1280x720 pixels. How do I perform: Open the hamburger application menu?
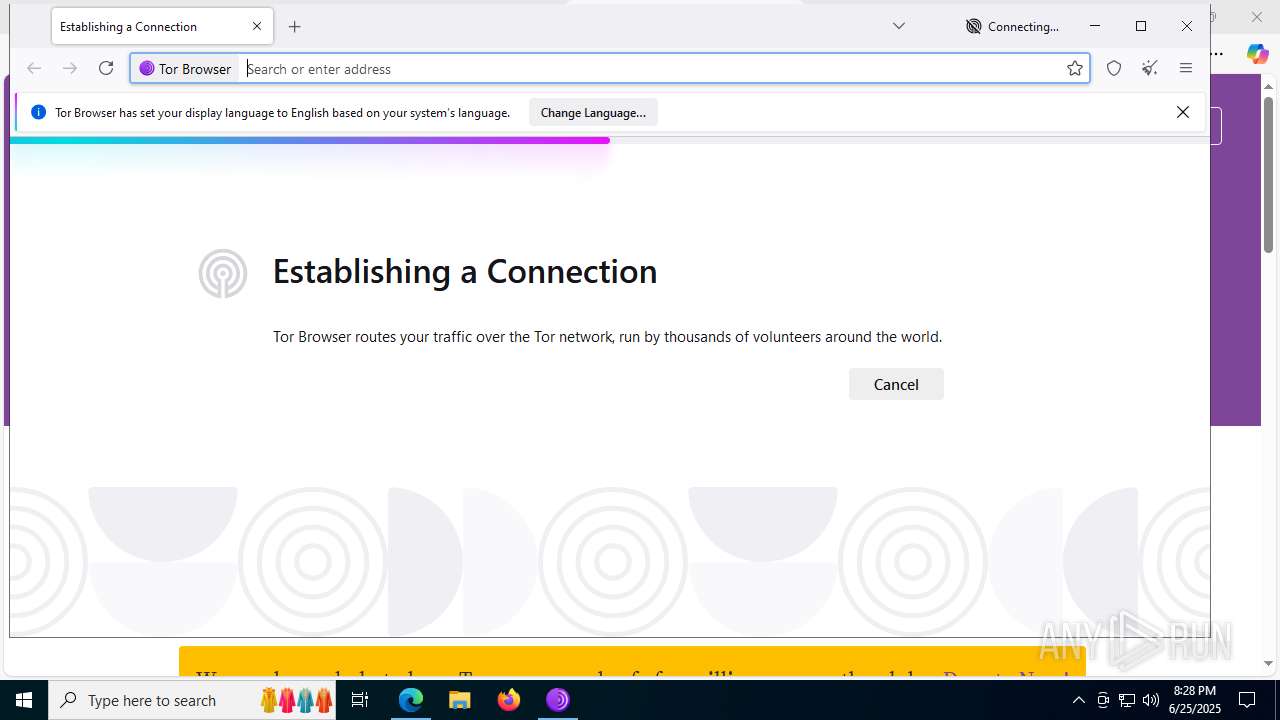[x=1186, y=68]
